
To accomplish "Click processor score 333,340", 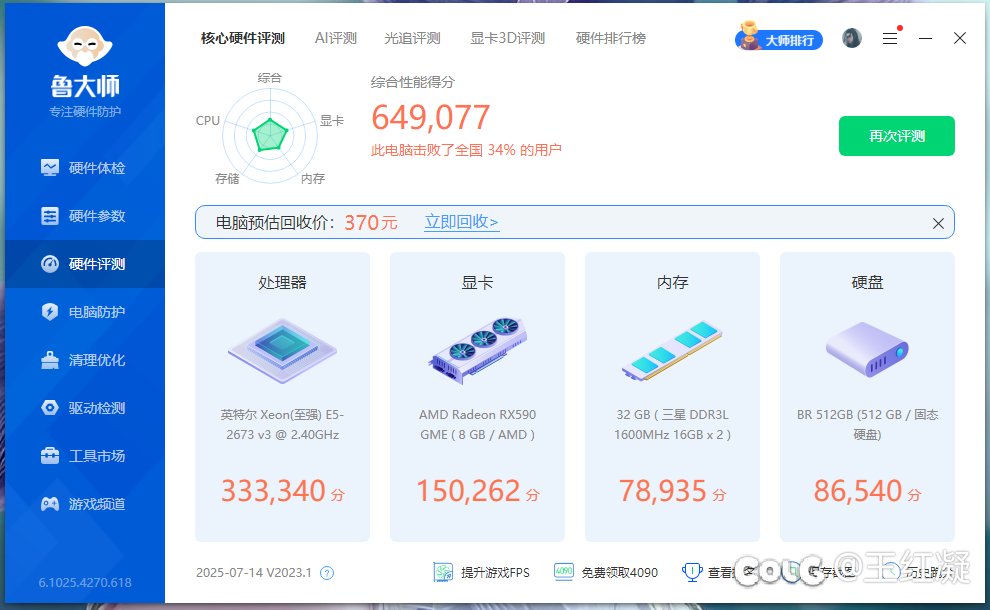I will tap(273, 491).
